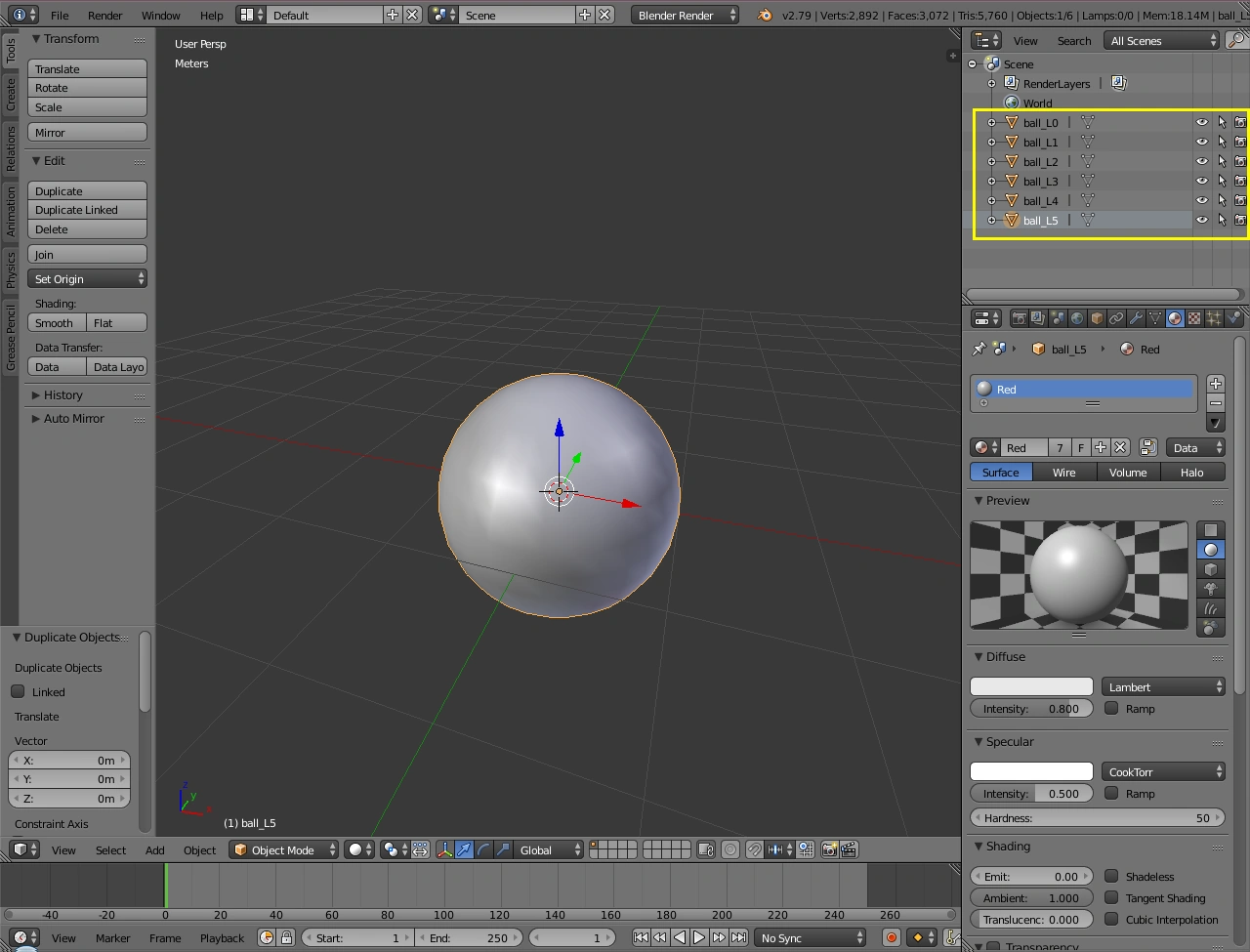Screen dimensions: 1250x952
Task: Open the Object Mode dropdown
Action: pos(283,849)
